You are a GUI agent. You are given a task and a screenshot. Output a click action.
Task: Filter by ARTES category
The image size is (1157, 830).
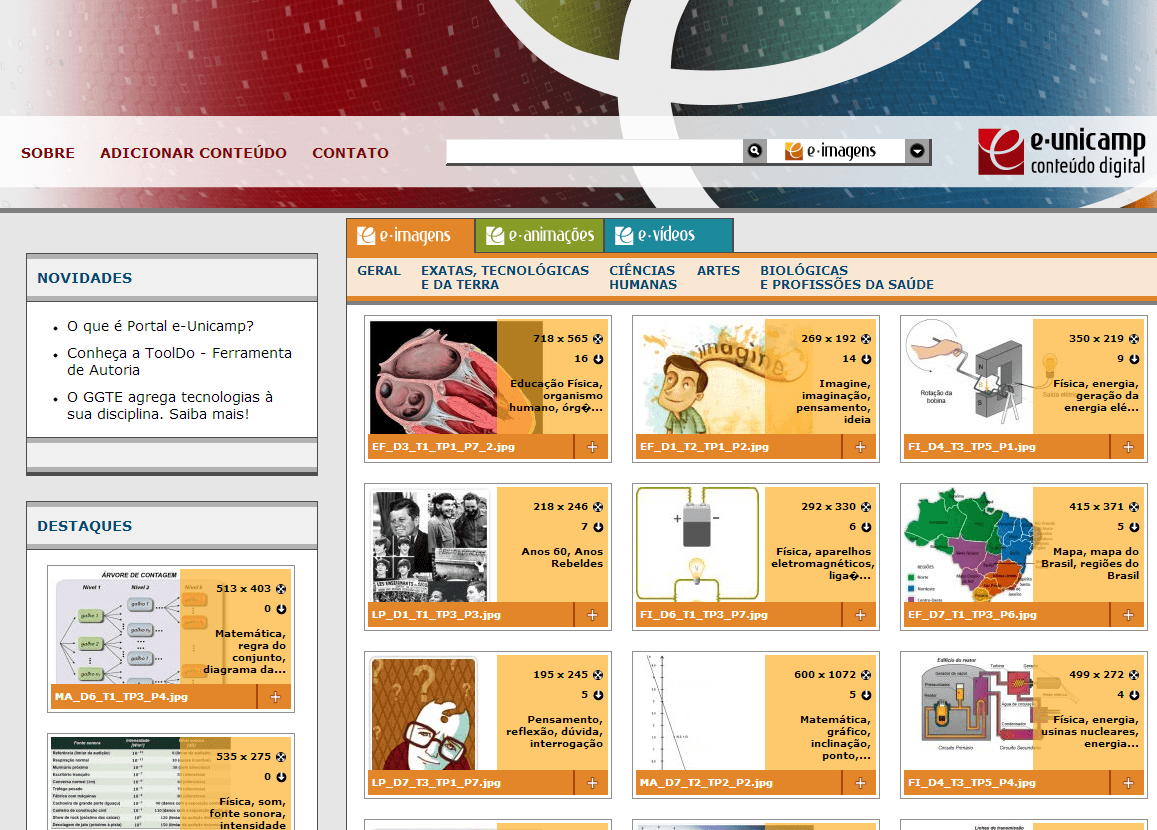click(x=718, y=271)
